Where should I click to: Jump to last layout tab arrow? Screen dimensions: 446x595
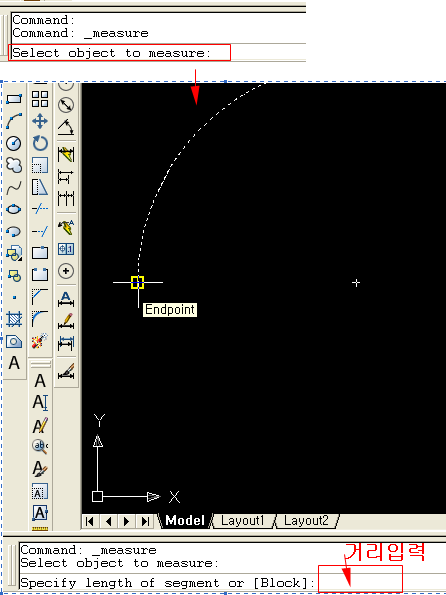[x=145, y=521]
